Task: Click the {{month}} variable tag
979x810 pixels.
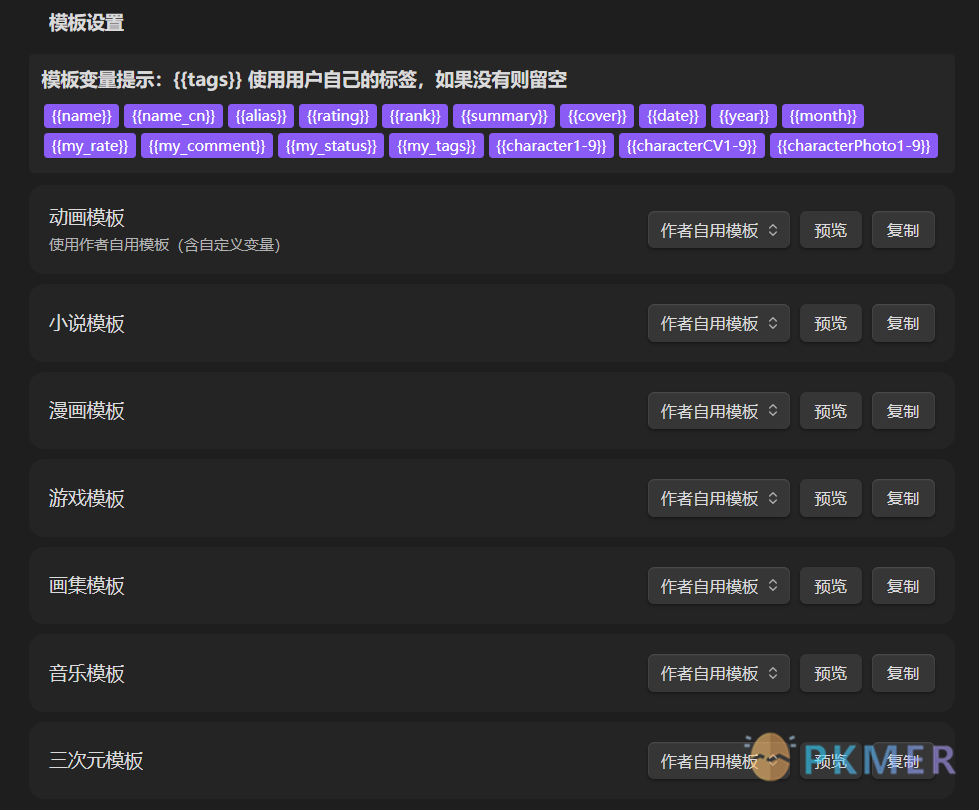Action: (823, 116)
